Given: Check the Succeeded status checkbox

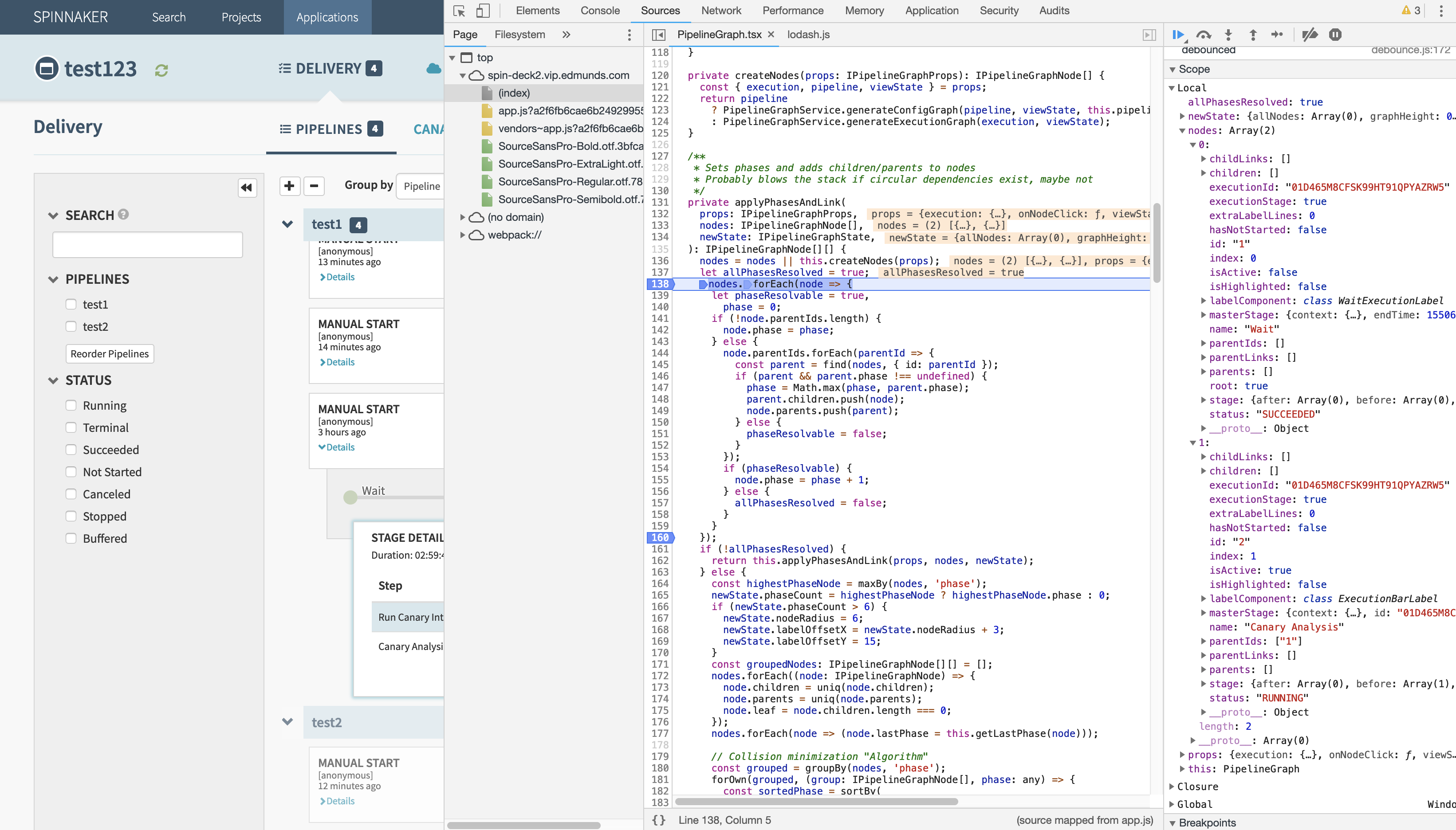Looking at the screenshot, I should pyautogui.click(x=71, y=449).
